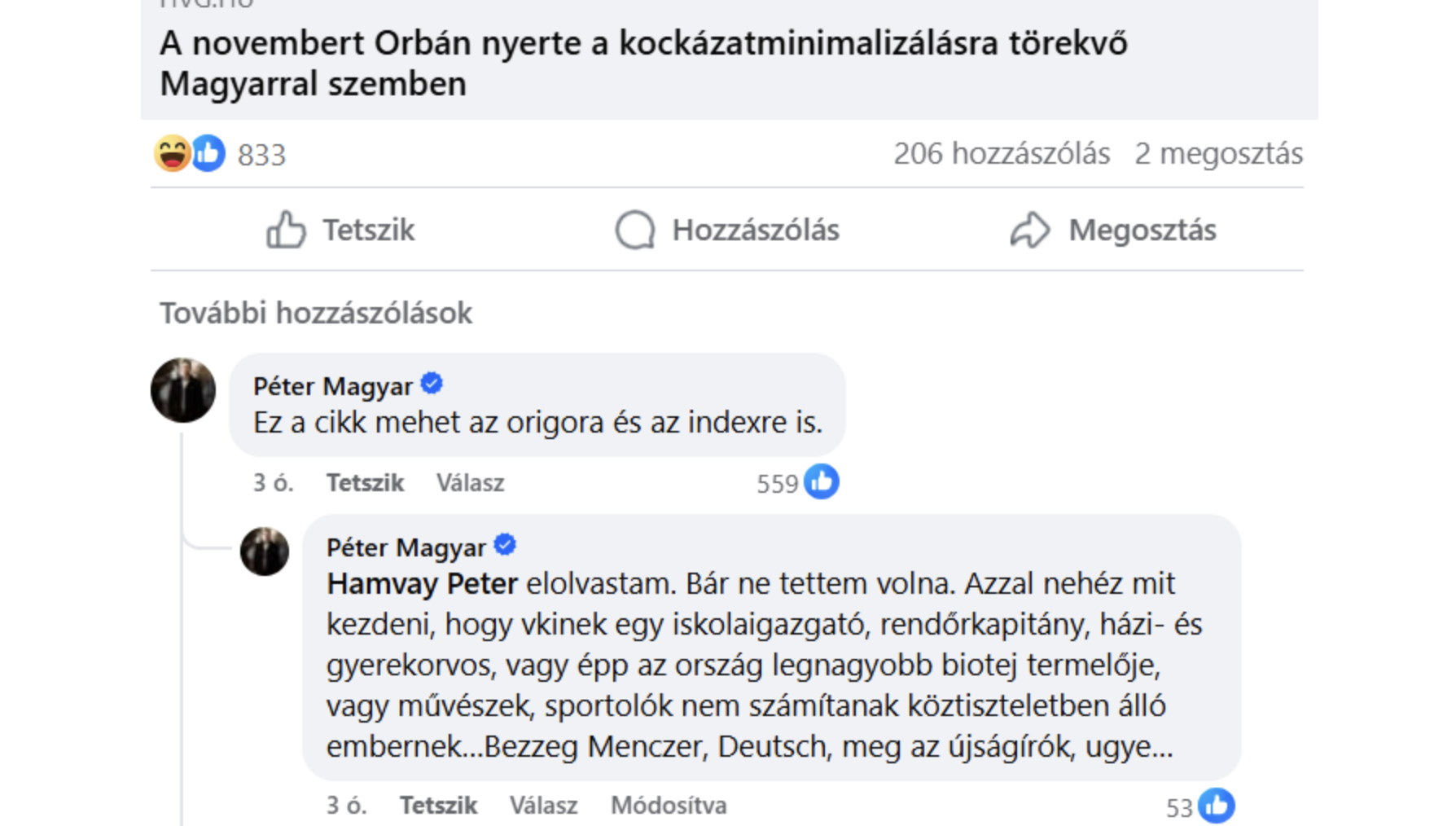
Task: Like the reply mentioning Hamvay Peter
Action: pyautogui.click(x=438, y=806)
